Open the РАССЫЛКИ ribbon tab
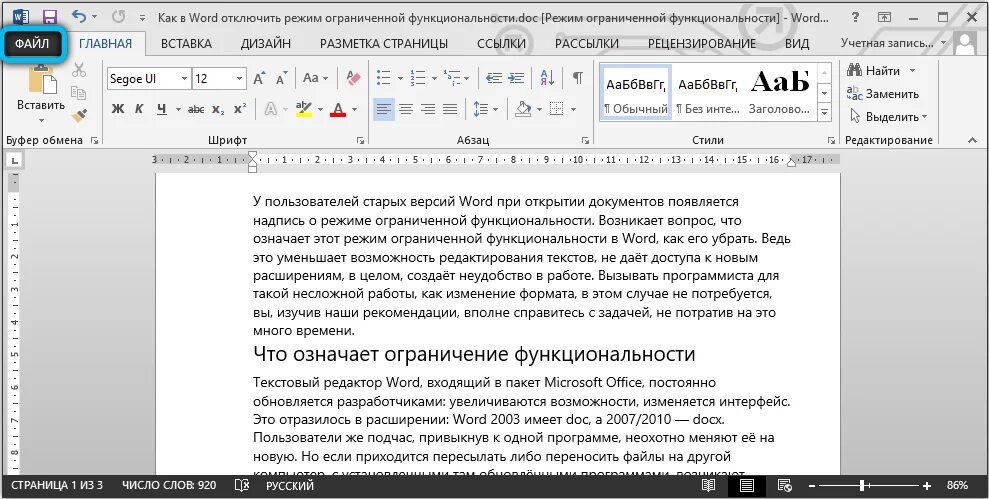 587,44
